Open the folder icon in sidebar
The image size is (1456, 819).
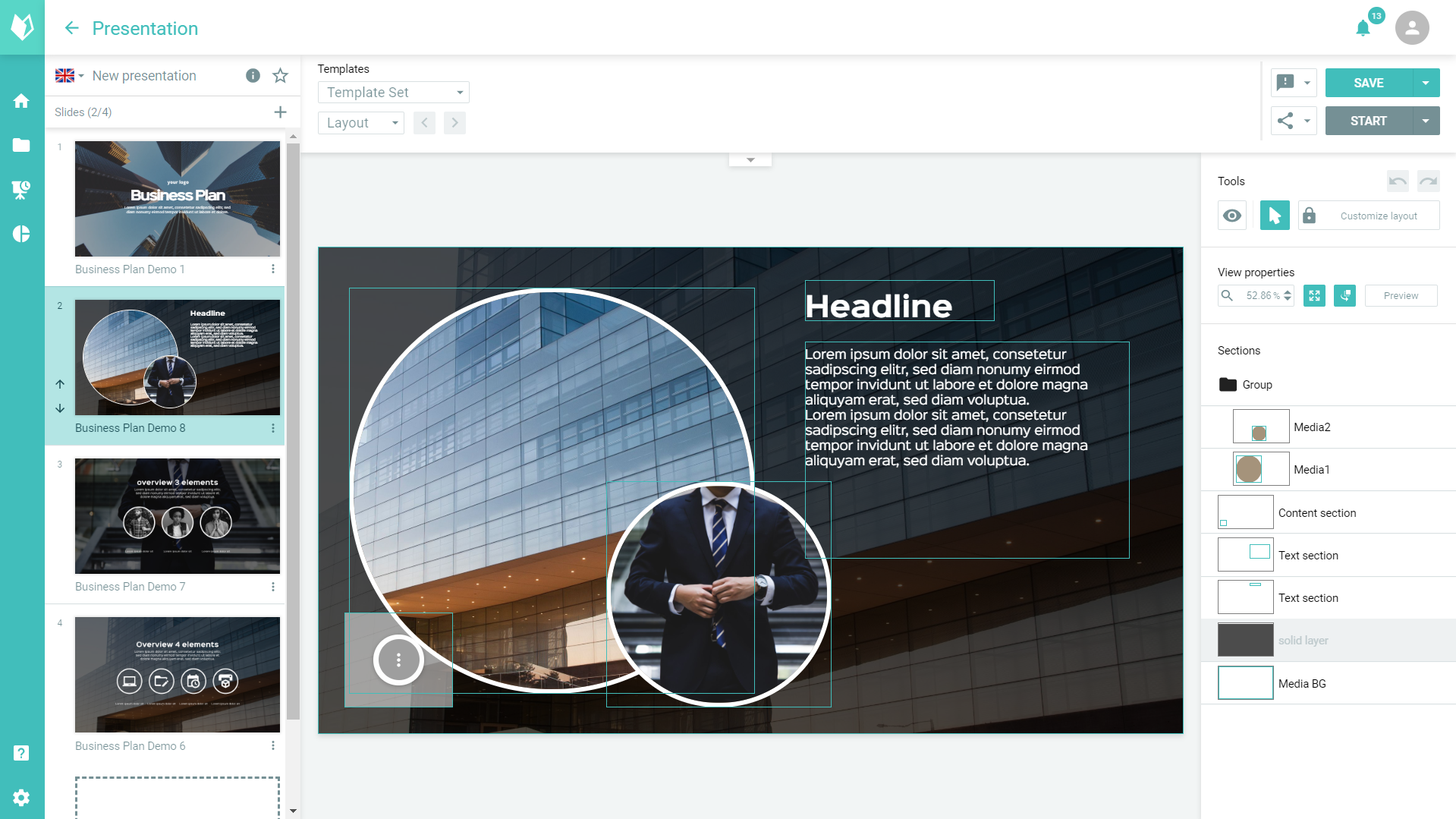tap(21, 145)
